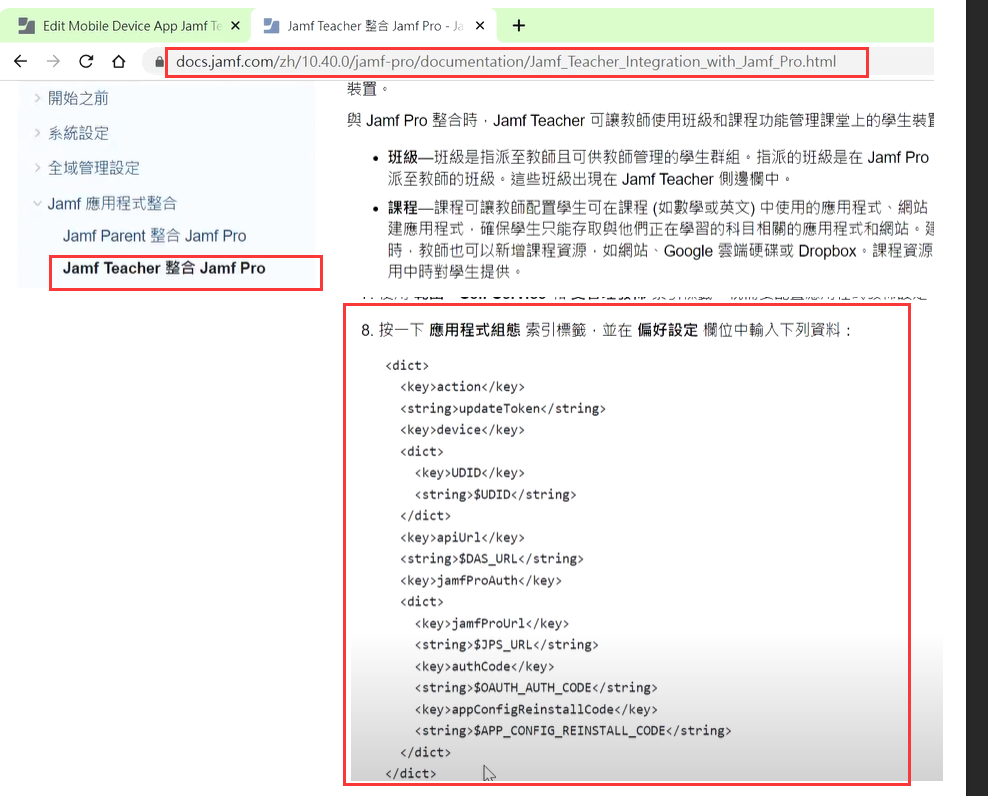Viewport: 988px width, 796px height.
Task: Click the apiUrl key line
Action: click(462, 537)
